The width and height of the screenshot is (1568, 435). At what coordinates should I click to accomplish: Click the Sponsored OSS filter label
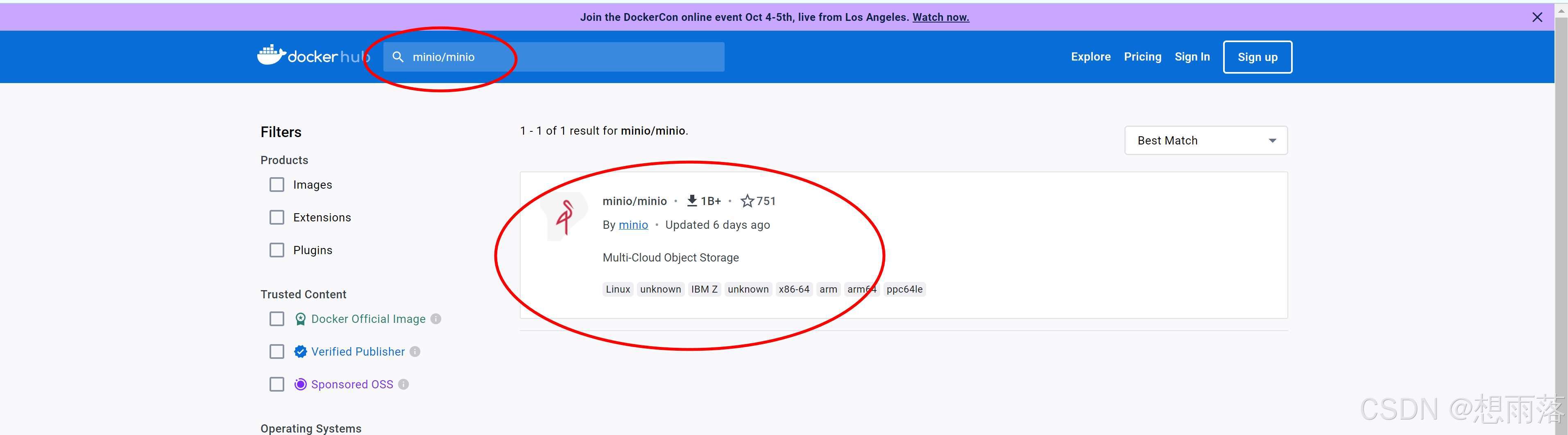[352, 385]
